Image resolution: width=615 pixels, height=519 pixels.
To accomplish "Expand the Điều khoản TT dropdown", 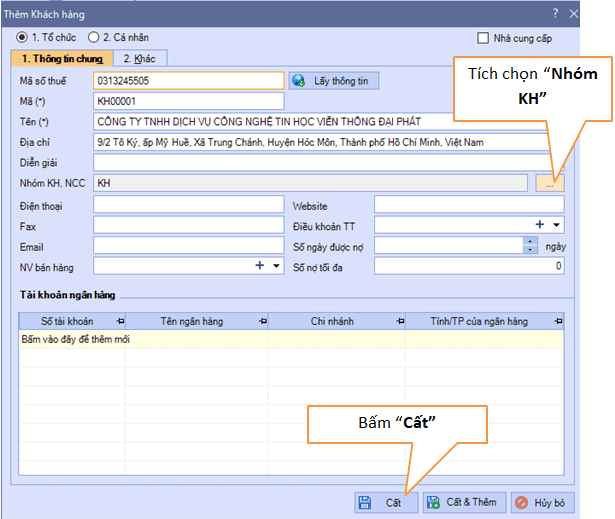I will (557, 225).
